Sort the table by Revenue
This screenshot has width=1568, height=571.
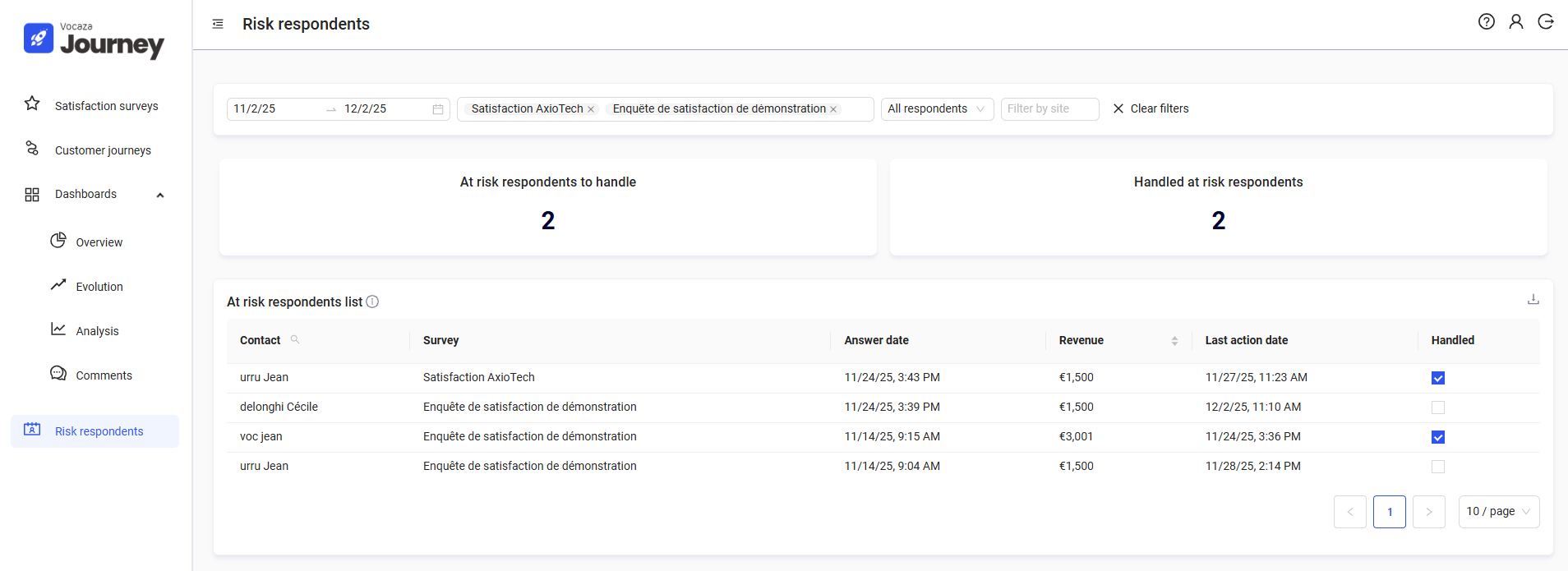click(1174, 340)
